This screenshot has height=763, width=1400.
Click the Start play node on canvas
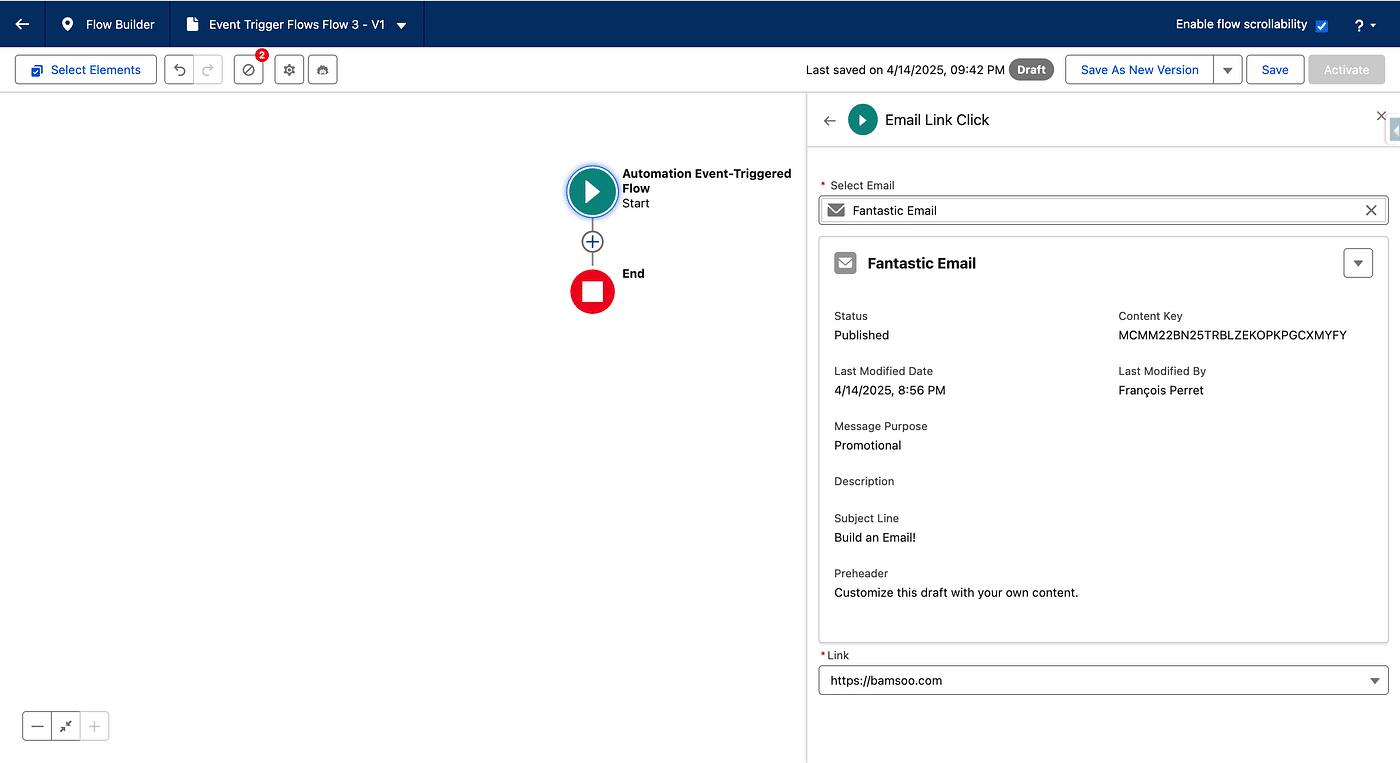[592, 191]
